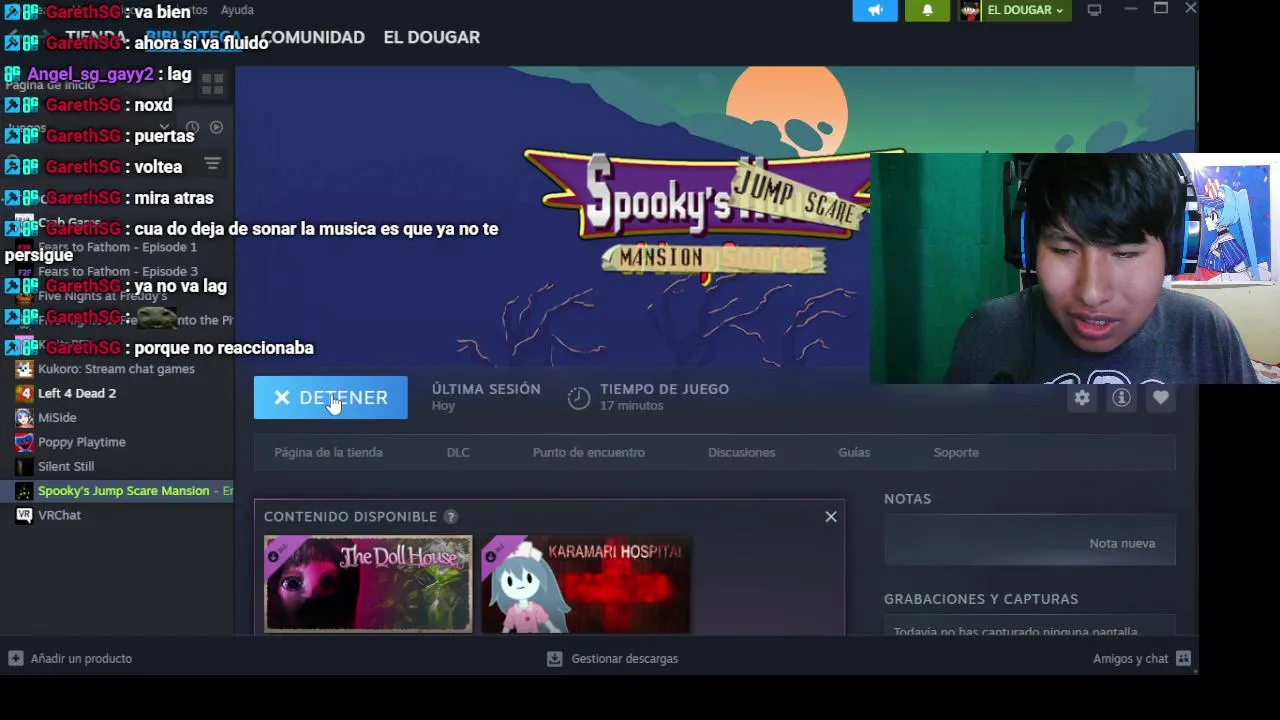Click the Amigos y chat grid icon

click(x=1183, y=659)
